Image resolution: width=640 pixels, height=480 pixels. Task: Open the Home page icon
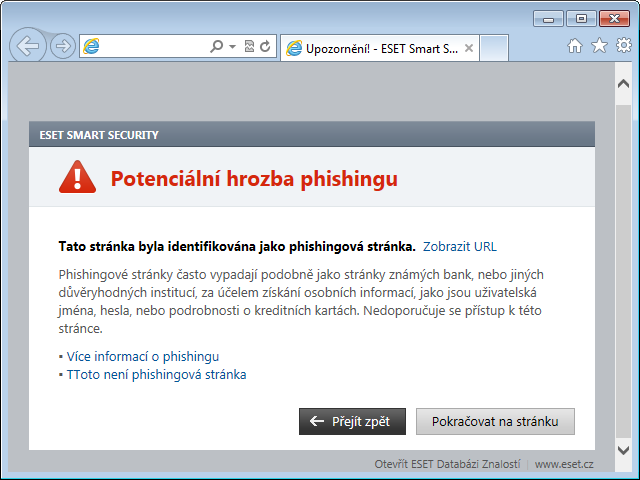[x=575, y=46]
